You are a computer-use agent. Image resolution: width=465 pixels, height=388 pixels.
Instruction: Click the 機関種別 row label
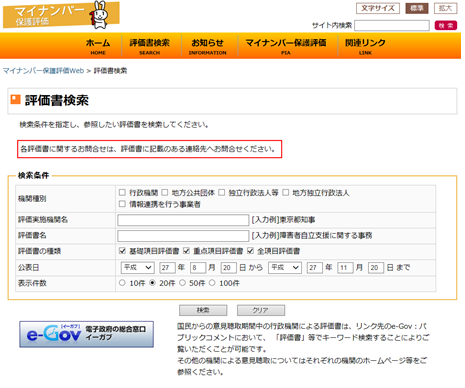coord(32,199)
